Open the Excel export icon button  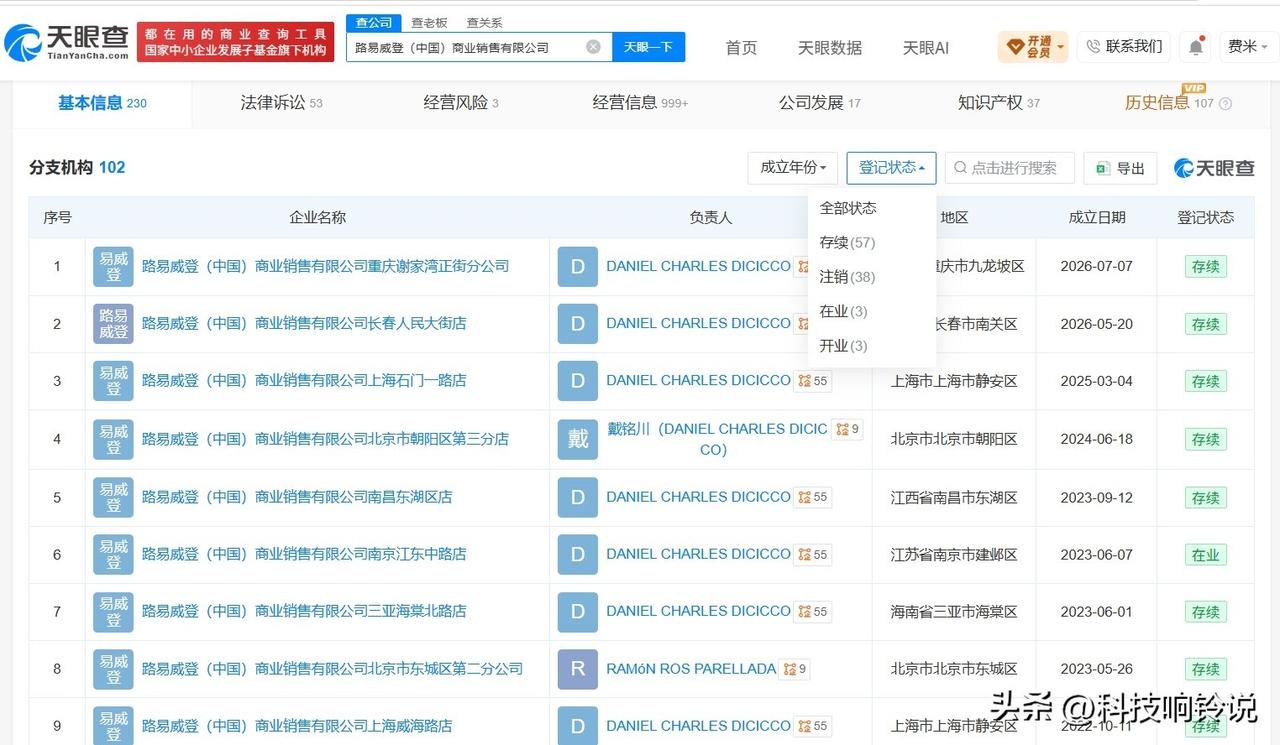pyautogui.click(x=1120, y=168)
